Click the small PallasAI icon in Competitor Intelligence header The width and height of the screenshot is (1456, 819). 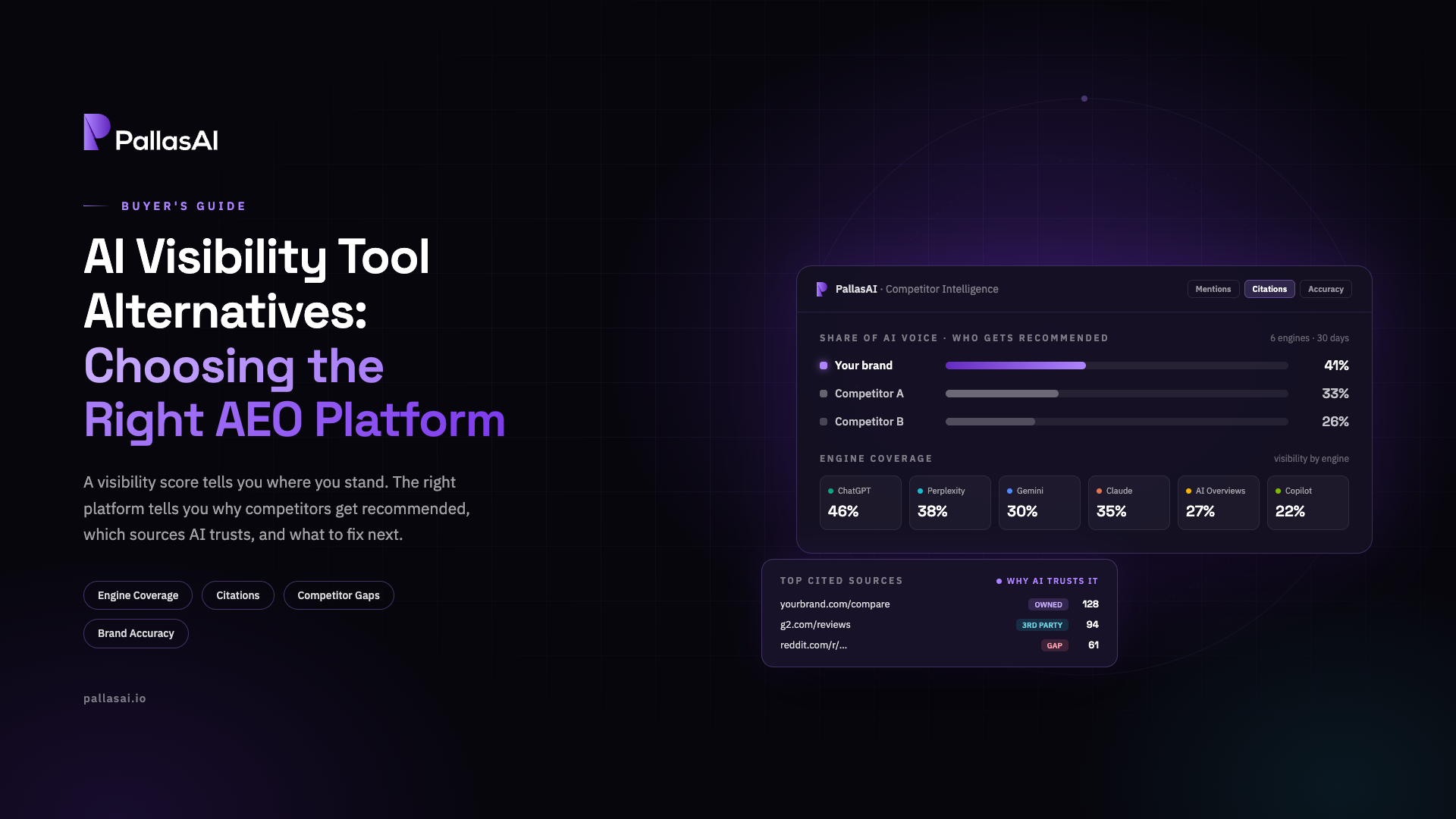tap(821, 289)
